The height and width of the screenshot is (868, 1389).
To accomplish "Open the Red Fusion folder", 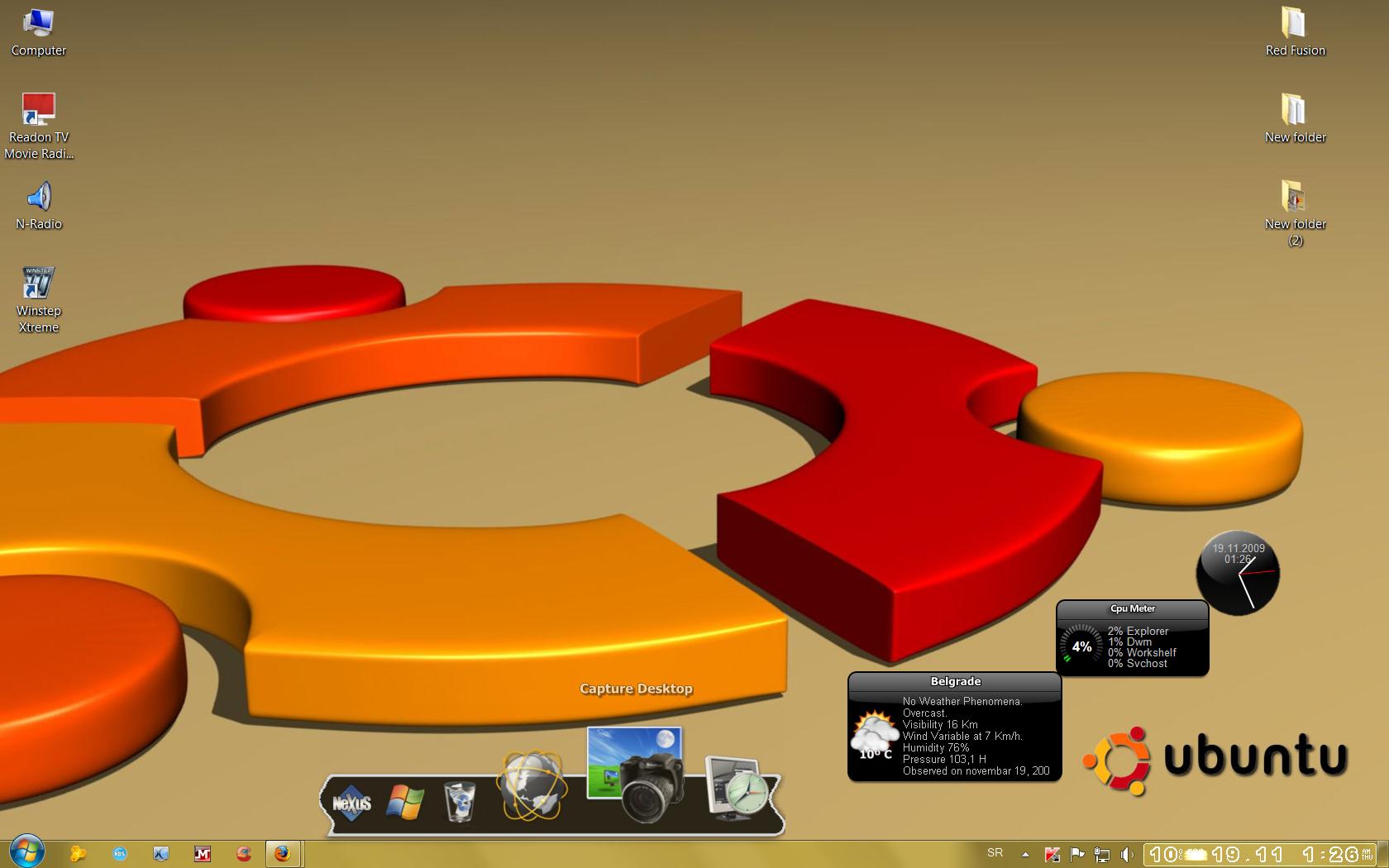I will [1295, 33].
